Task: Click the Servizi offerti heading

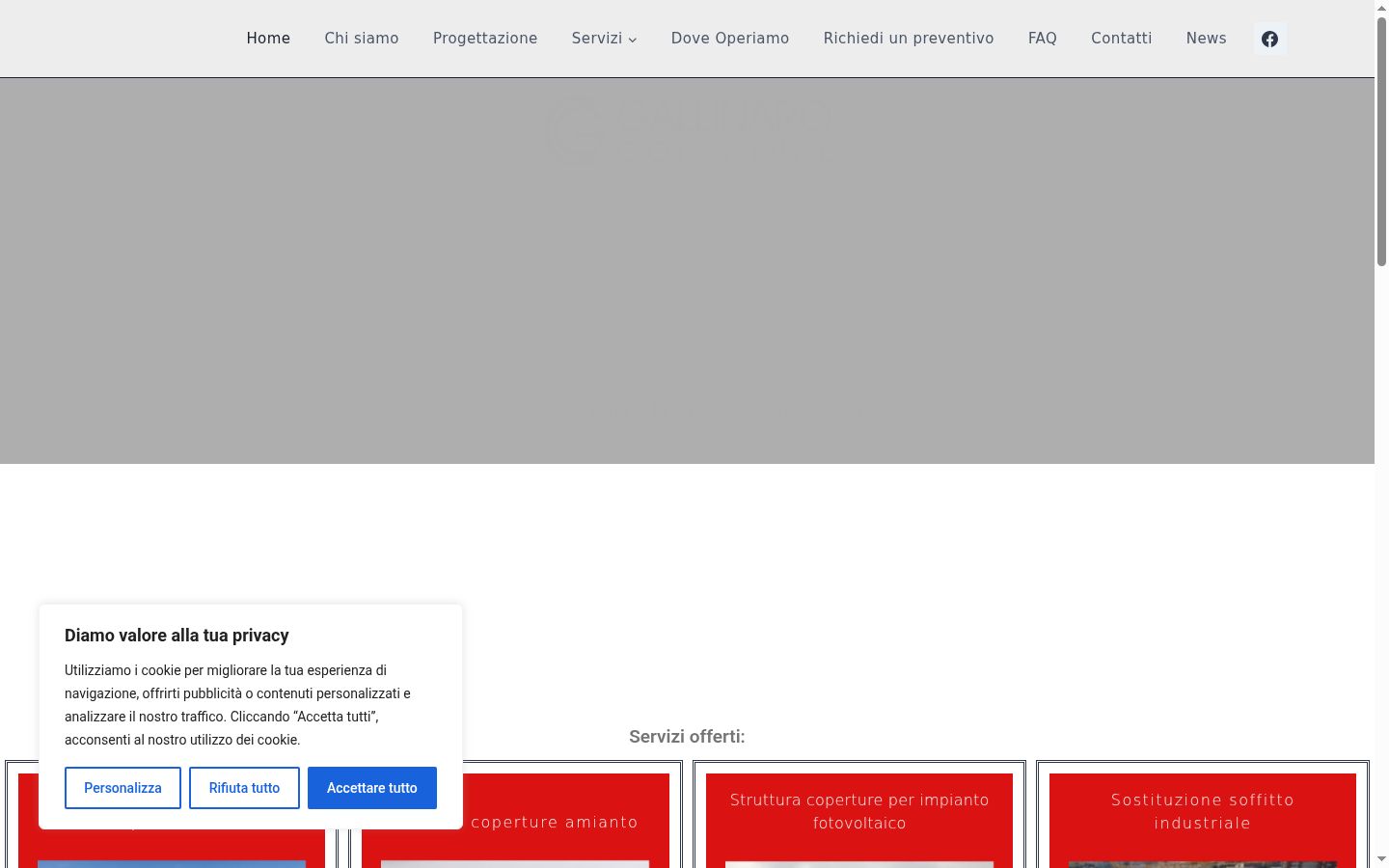Action: coord(687,737)
